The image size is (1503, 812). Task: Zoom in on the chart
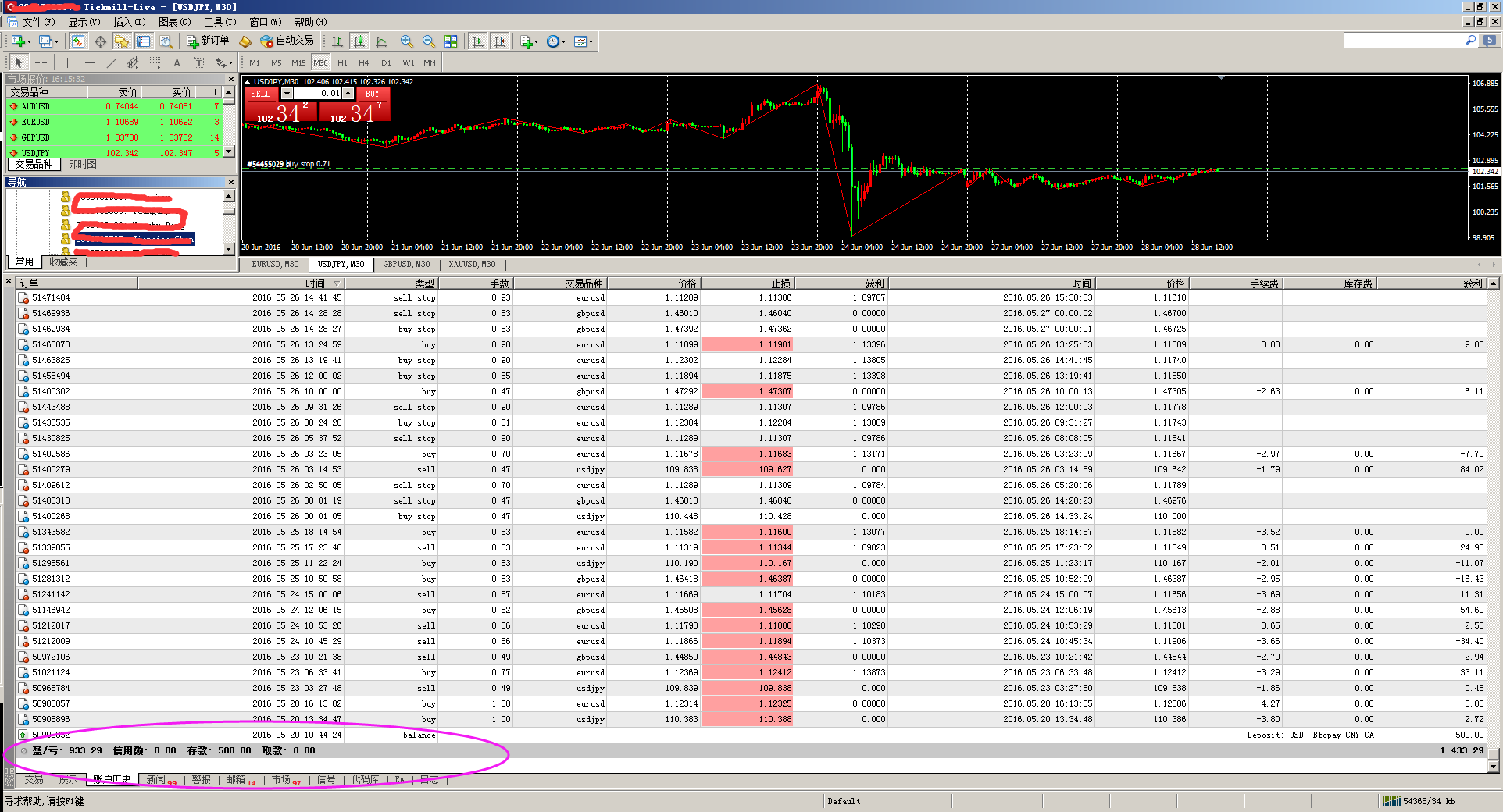coord(407,41)
